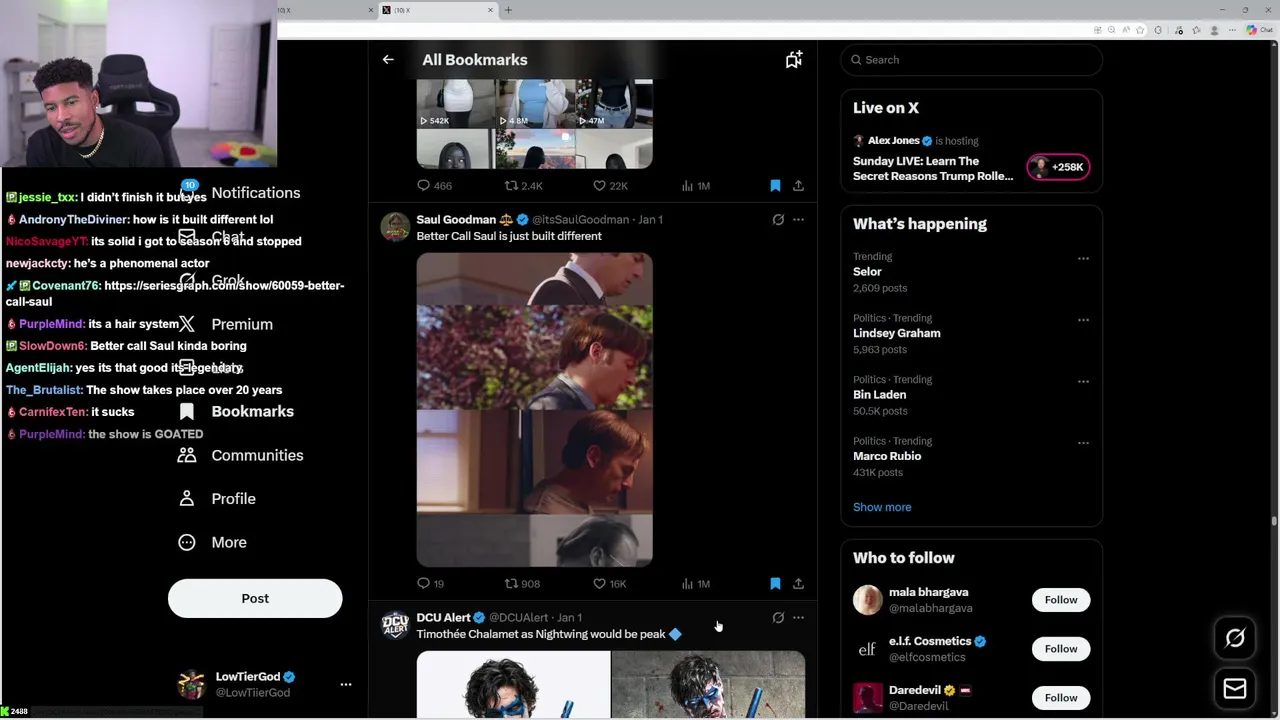Follow Daredevil account
The width and height of the screenshot is (1280, 720).
[x=1061, y=698]
